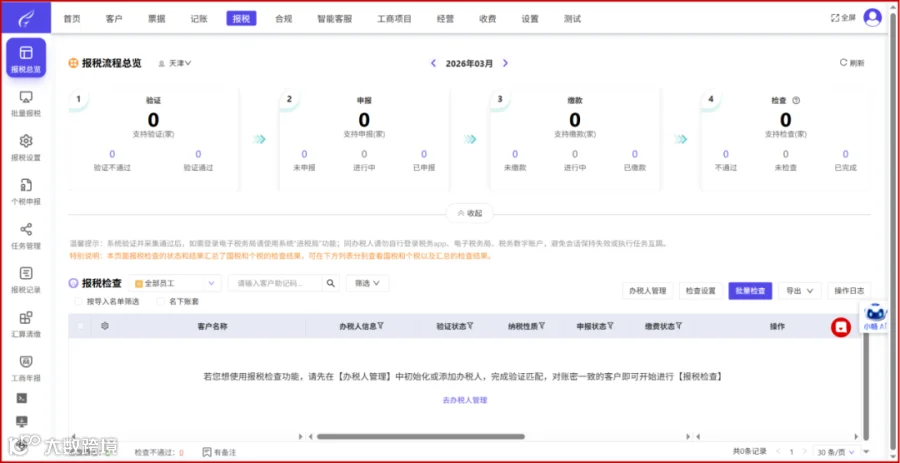Image resolution: width=900 pixels, height=463 pixels.
Task: Click the feather logo at top left
Action: (26, 18)
